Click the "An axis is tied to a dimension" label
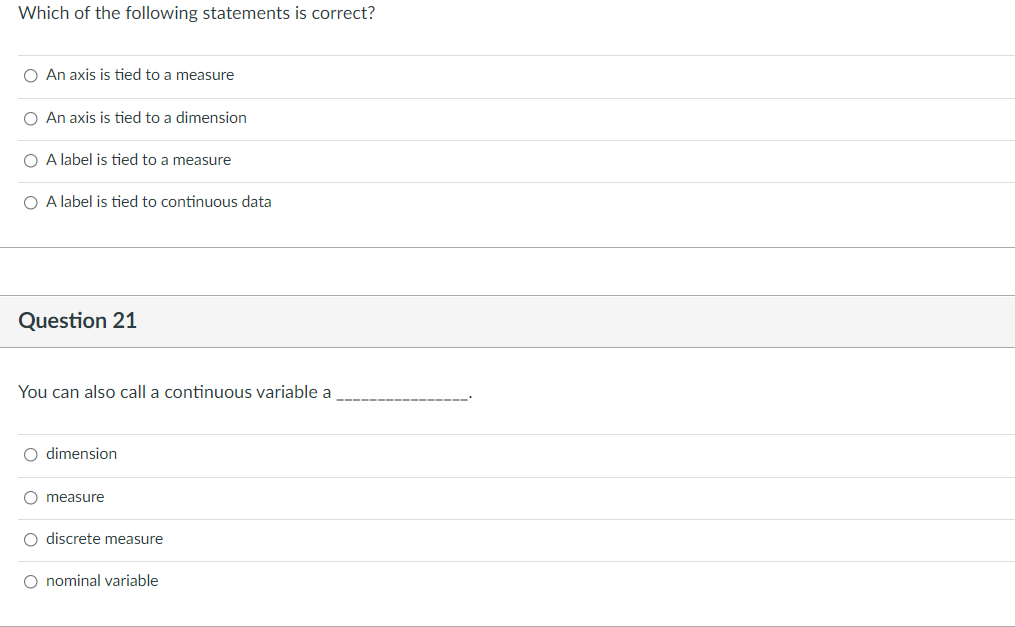The image size is (1015, 627). [x=145, y=118]
